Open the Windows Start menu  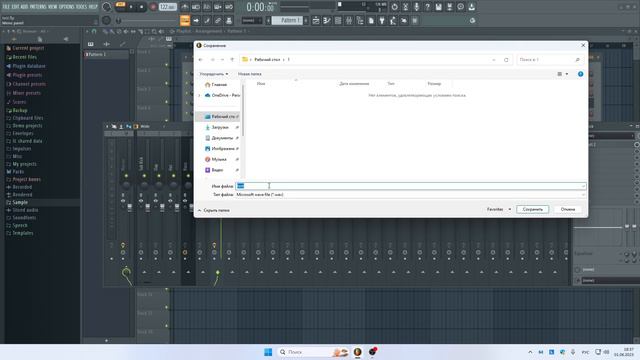[268, 352]
